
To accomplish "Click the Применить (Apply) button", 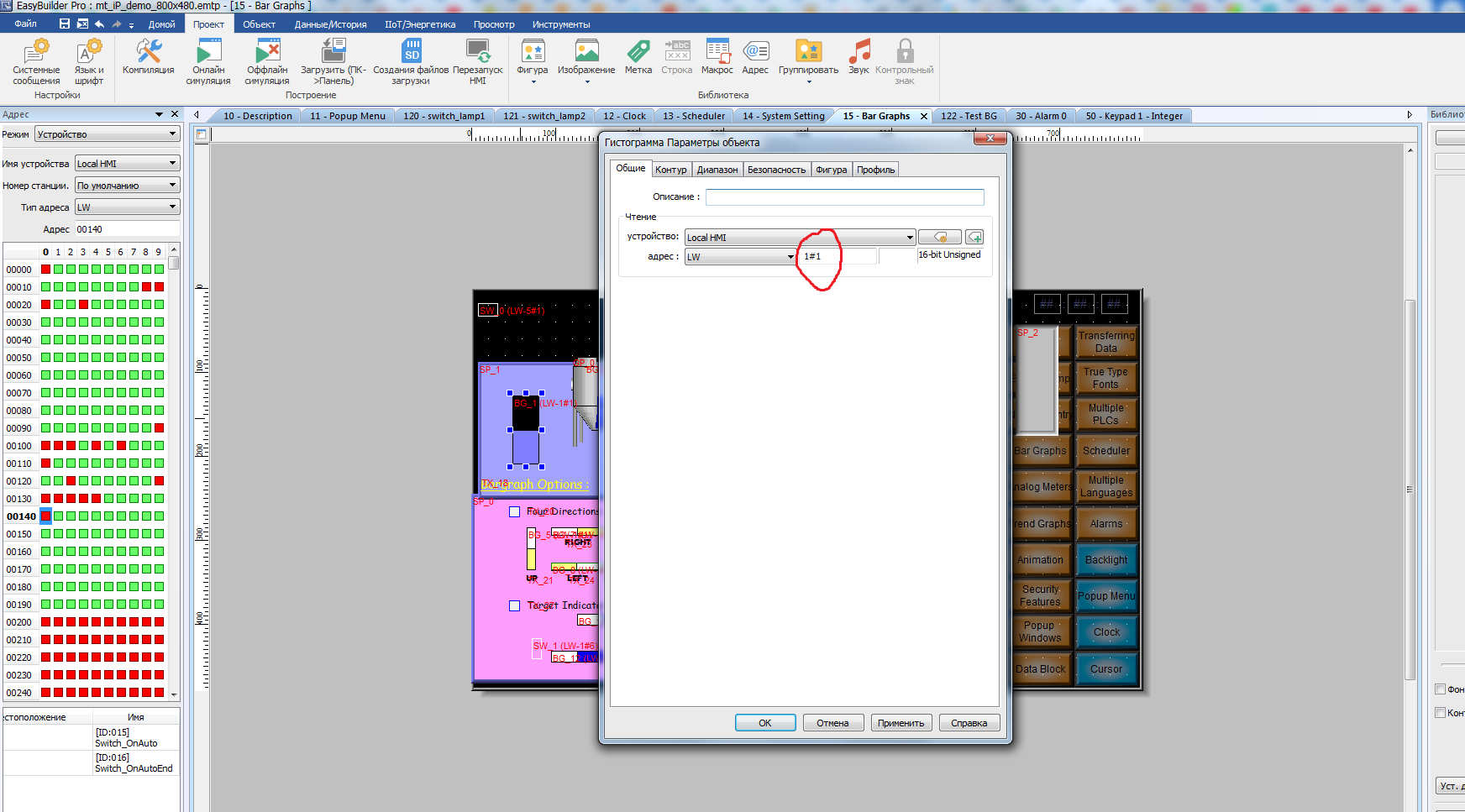I will coord(901,723).
